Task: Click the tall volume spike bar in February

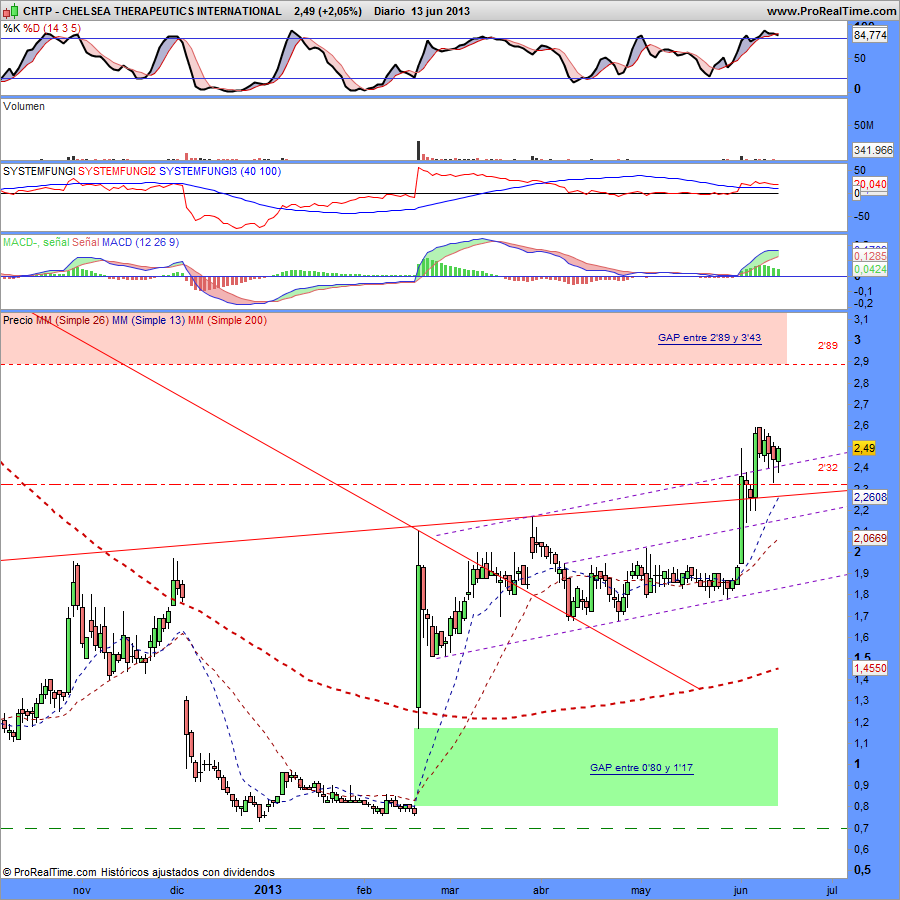Action: 418,150
